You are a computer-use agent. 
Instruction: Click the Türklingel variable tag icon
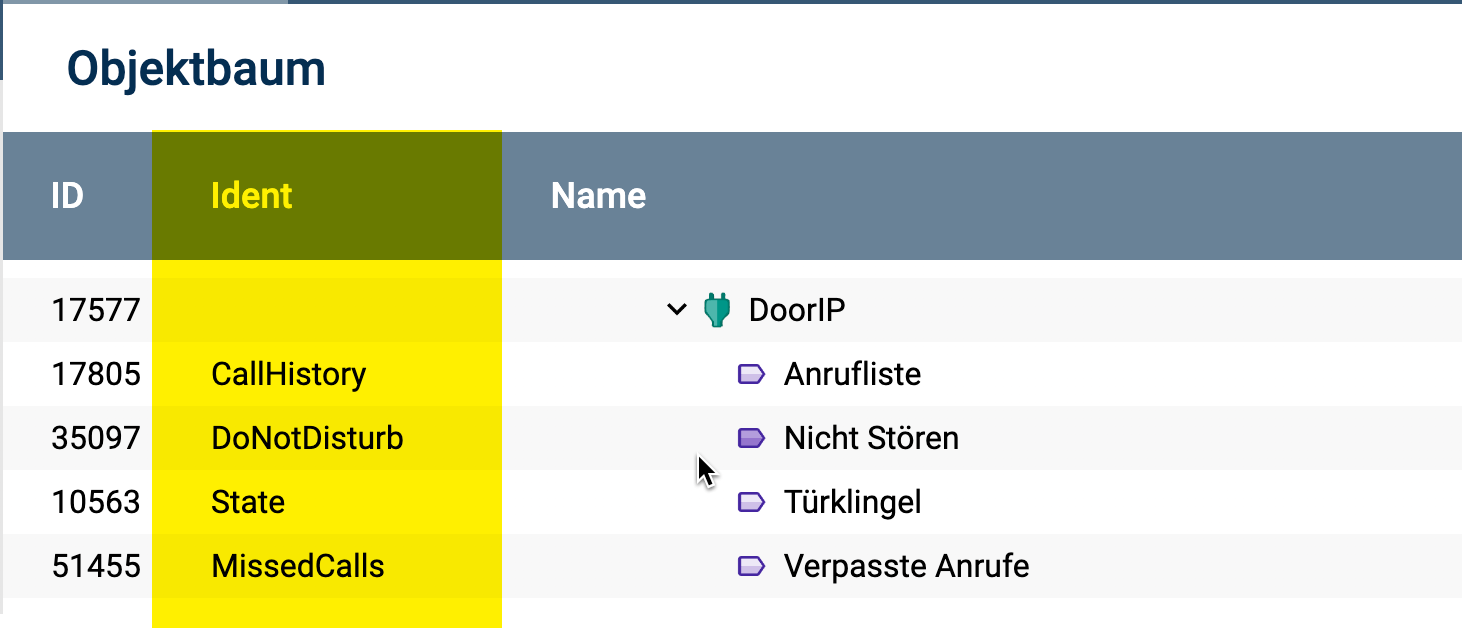pyautogui.click(x=751, y=502)
